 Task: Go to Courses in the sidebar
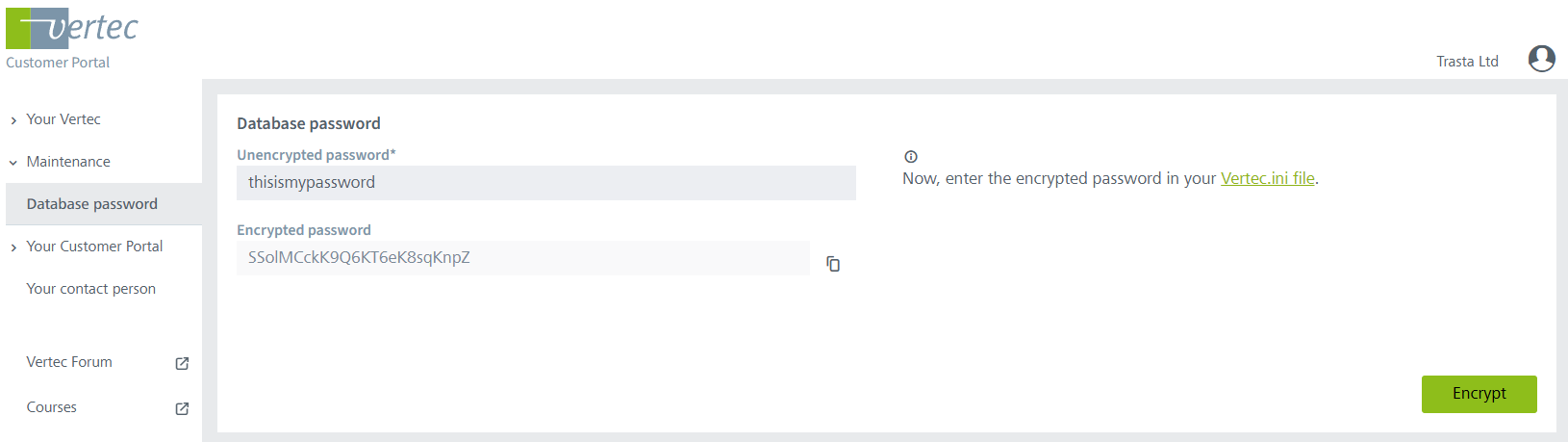[52, 407]
